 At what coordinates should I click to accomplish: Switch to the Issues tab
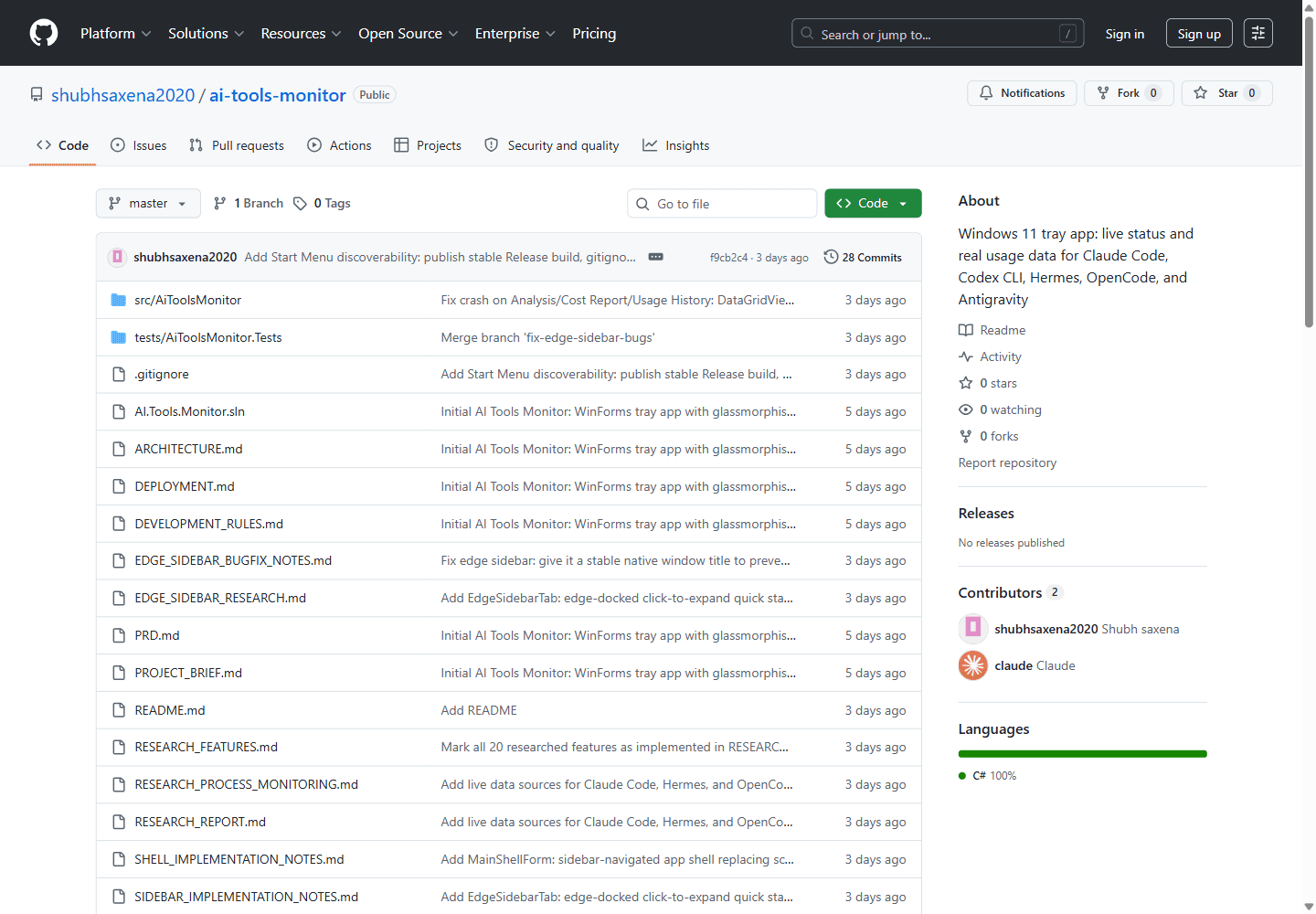click(139, 145)
